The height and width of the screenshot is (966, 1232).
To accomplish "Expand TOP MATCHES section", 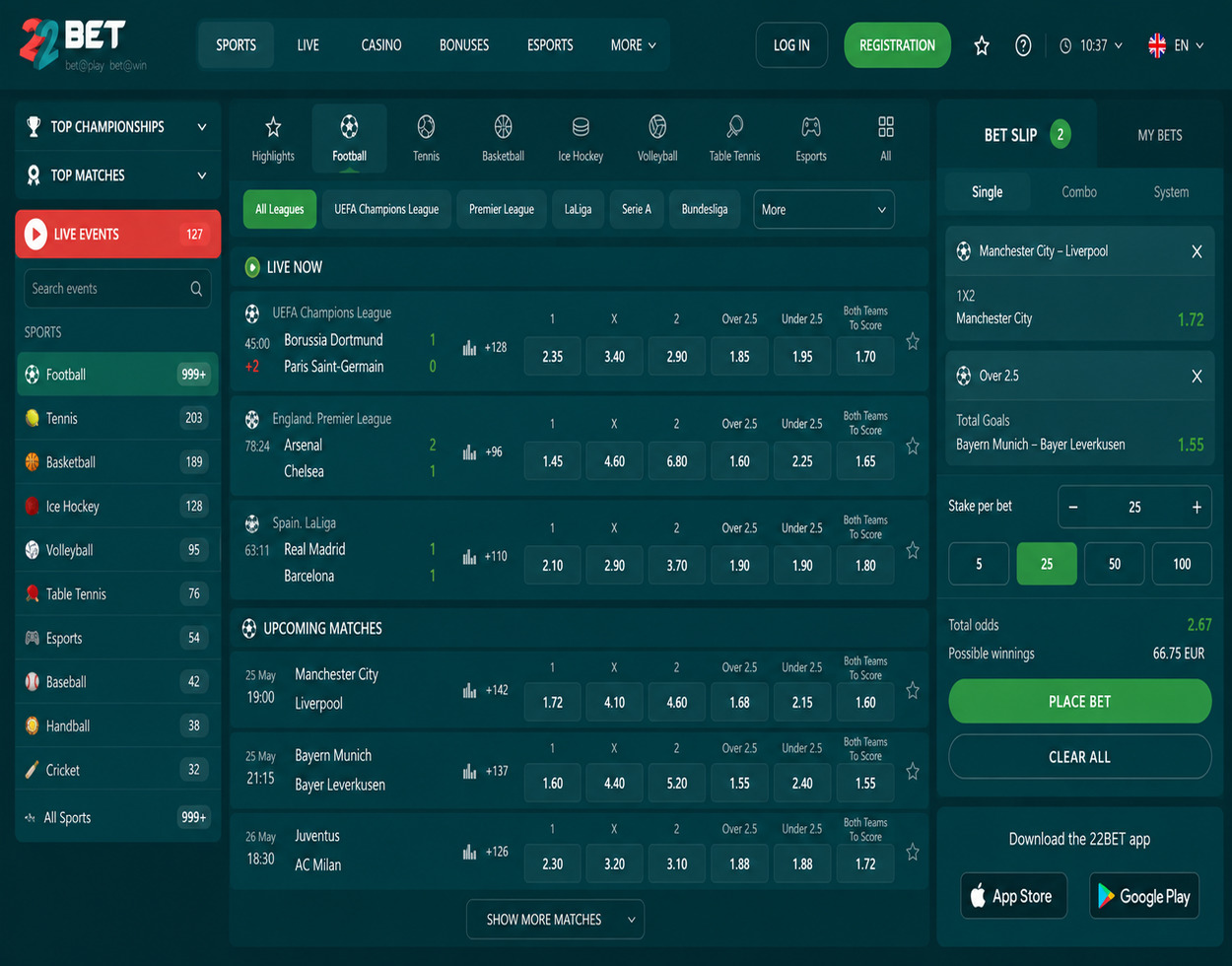I will pos(118,175).
